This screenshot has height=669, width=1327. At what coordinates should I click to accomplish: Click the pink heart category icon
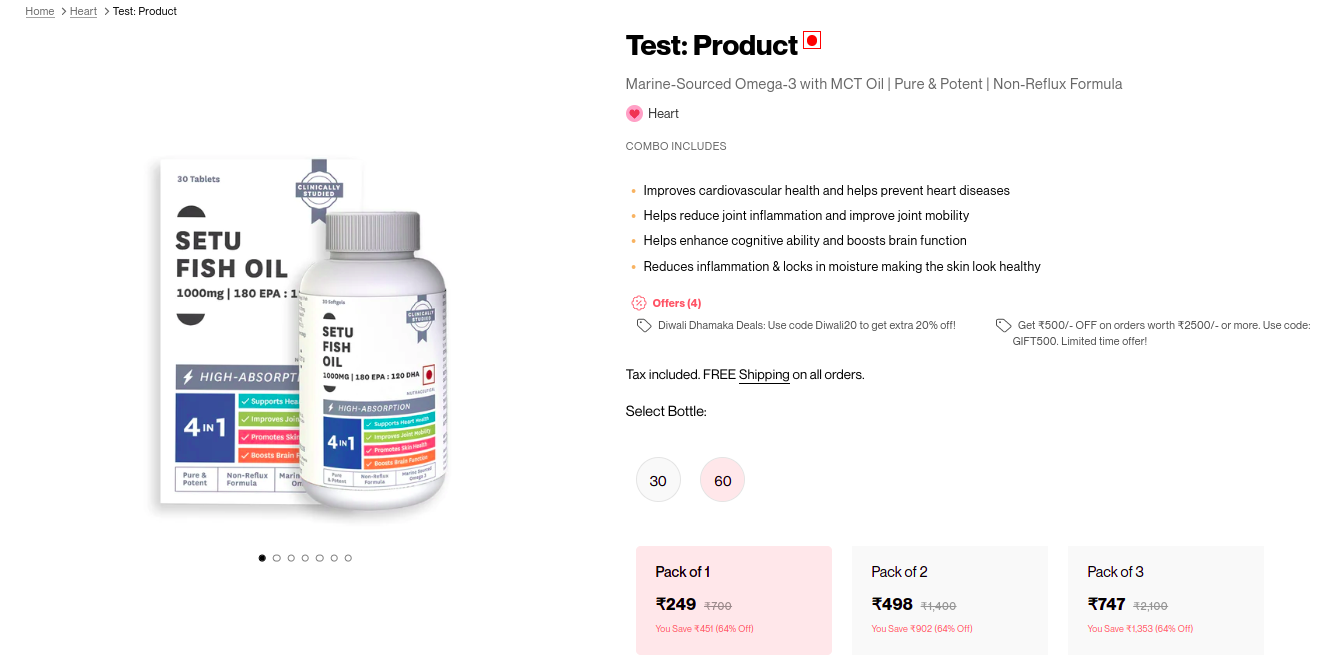634,114
